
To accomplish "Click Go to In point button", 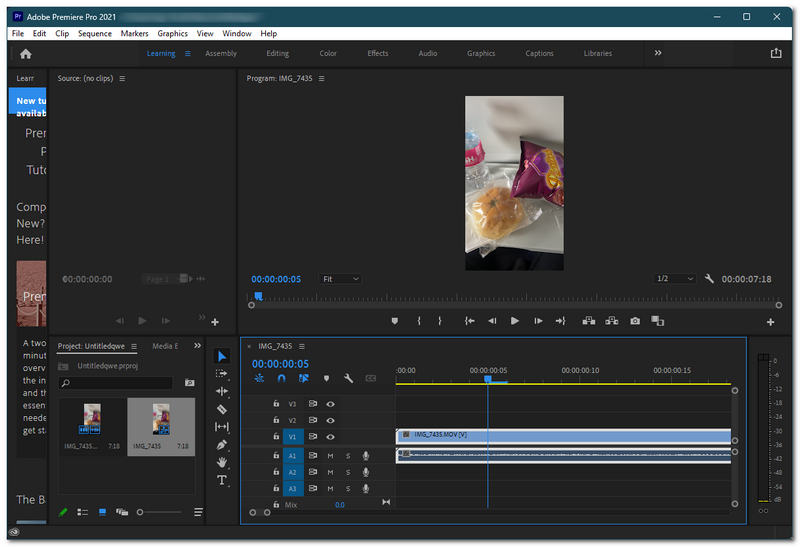I will (x=469, y=321).
